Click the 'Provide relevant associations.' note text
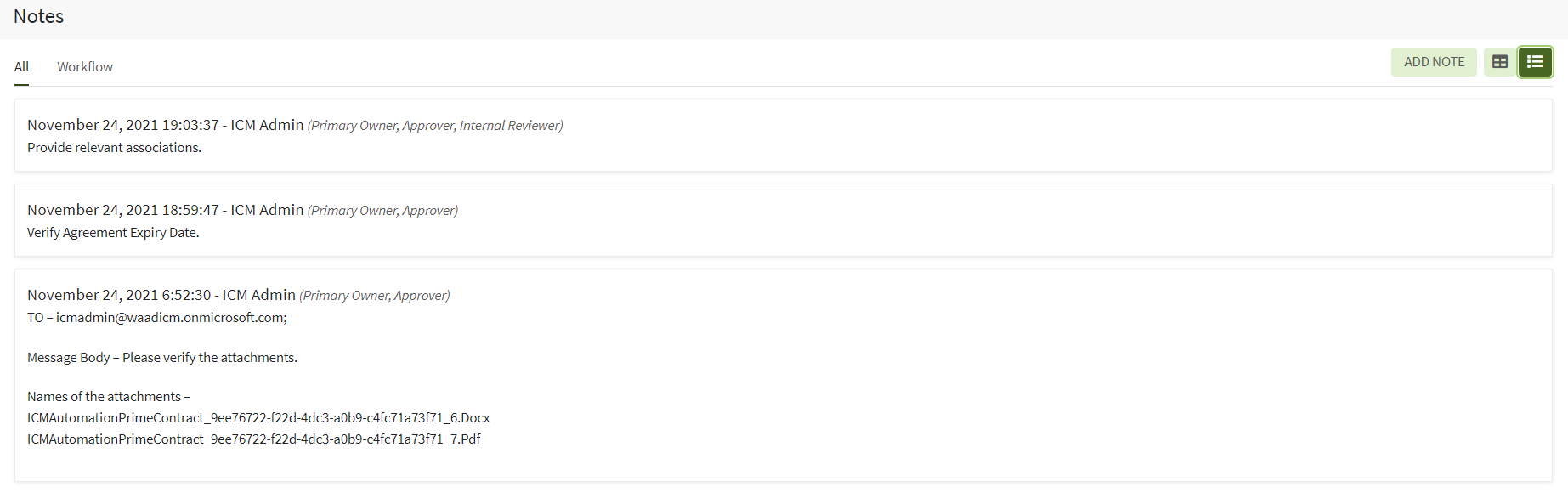The image size is (1568, 493). tap(114, 148)
